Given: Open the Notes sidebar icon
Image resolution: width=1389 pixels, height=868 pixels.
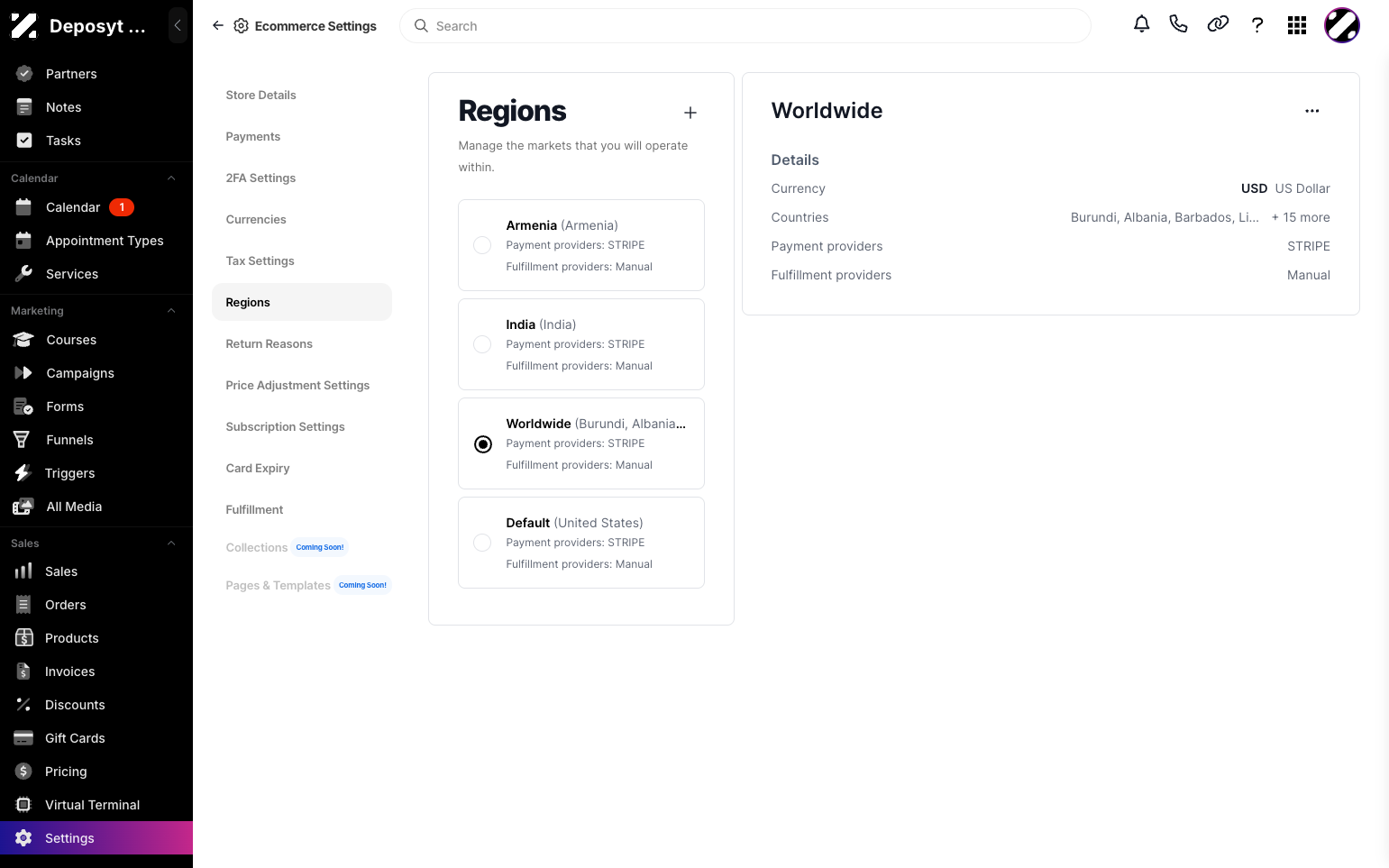Looking at the screenshot, I should pyautogui.click(x=24, y=107).
